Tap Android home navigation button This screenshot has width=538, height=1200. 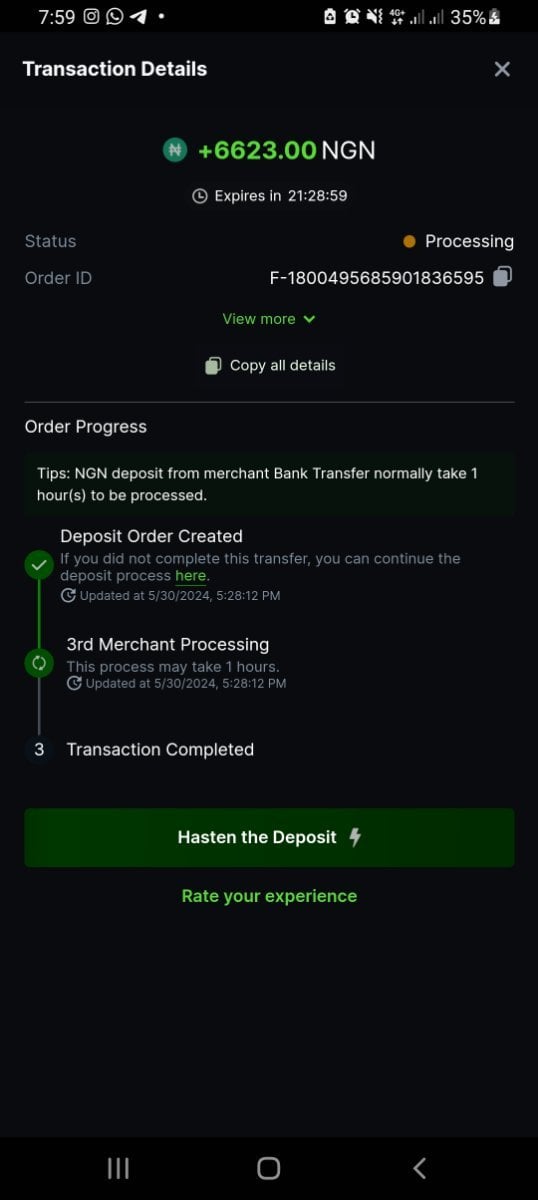(268, 1167)
